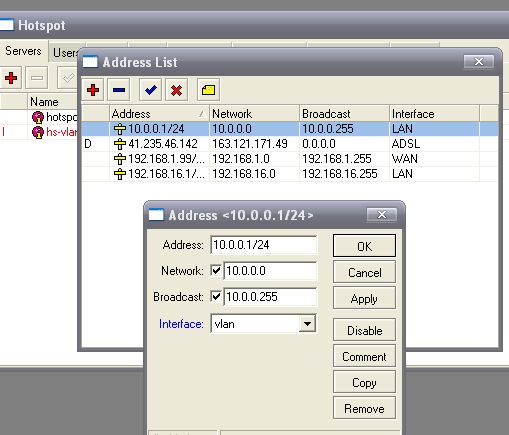Click the Copy button
Viewport: 509px width, 435px height.
(x=364, y=382)
